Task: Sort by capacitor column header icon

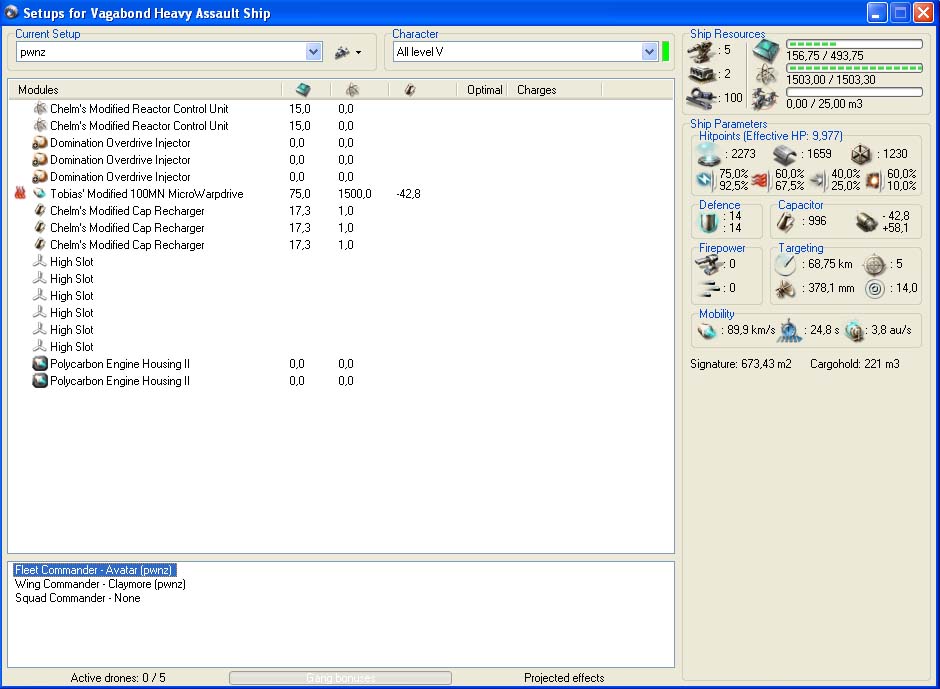Action: [410, 90]
